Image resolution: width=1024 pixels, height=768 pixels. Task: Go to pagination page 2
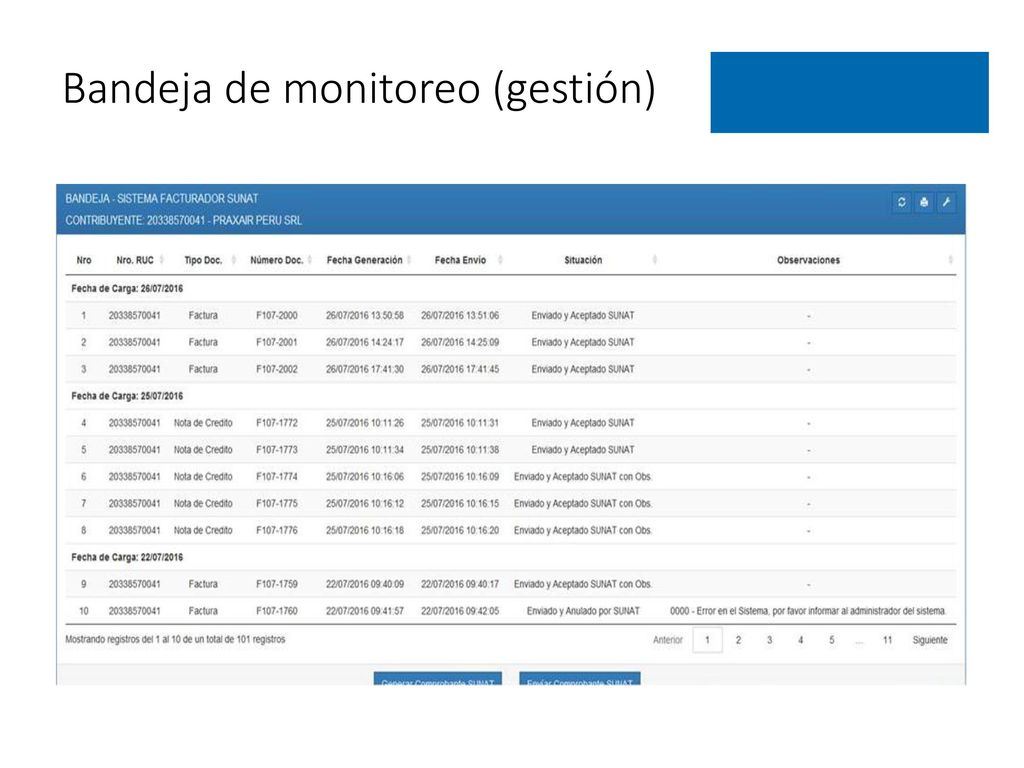point(738,640)
